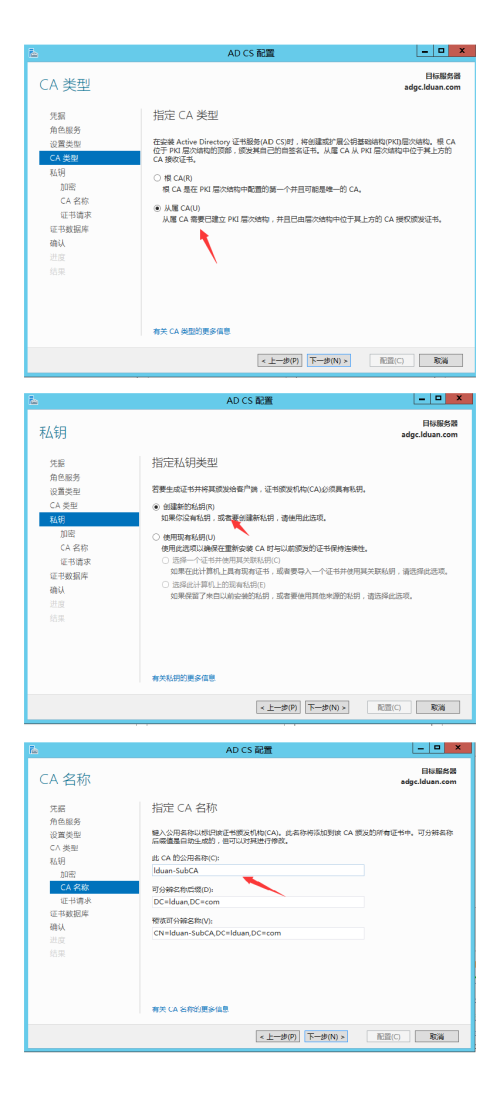The image size is (500, 1105).
Task: Click 取消 in CA 类型 window
Action: [441, 360]
